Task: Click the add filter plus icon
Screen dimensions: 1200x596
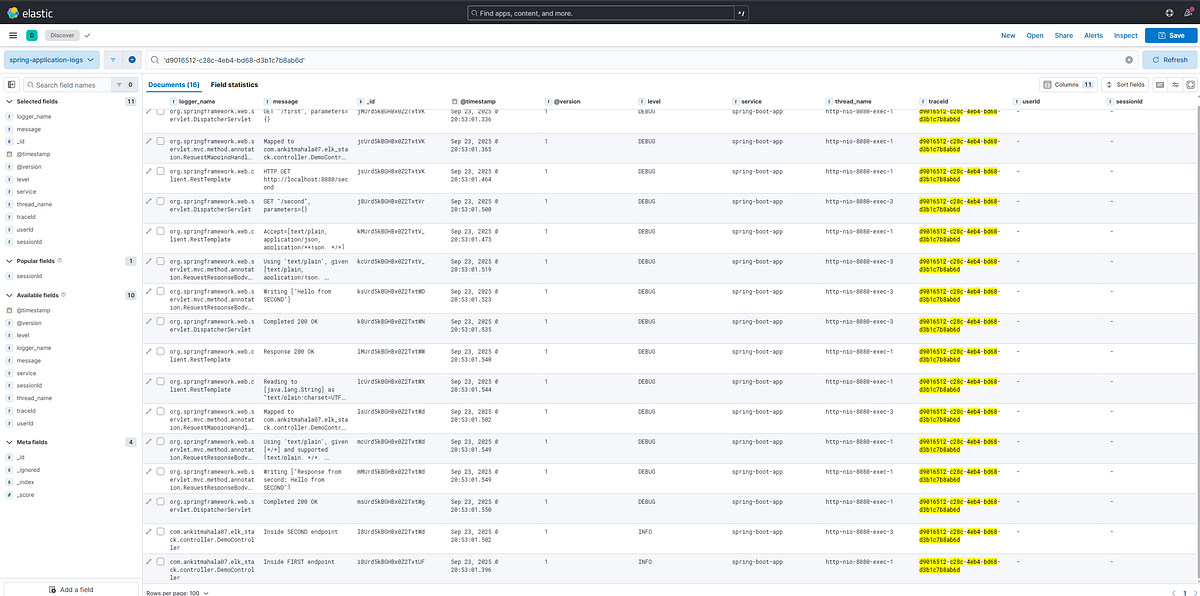Action: point(132,60)
